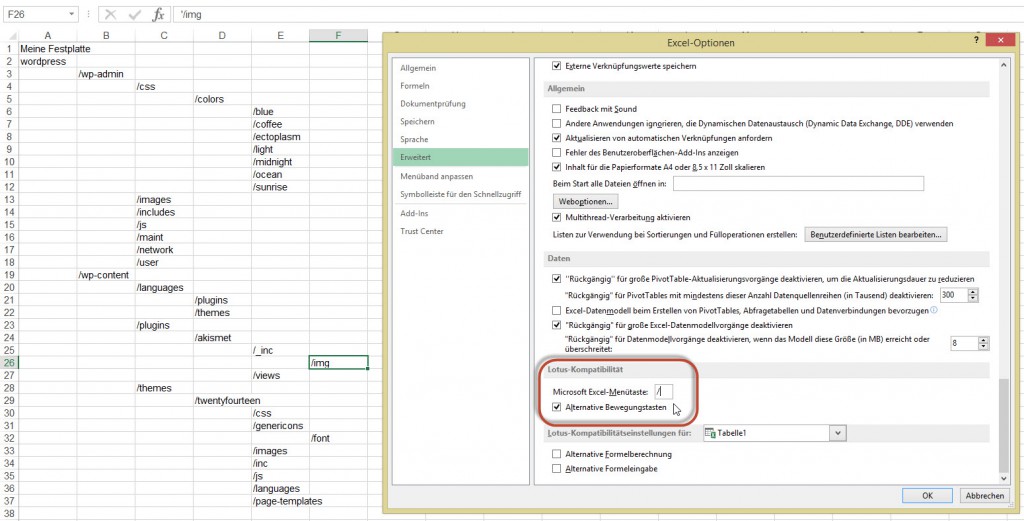Screen dimensions: 1024x521
Task: Click the dialog Help question mark icon
Action: point(975,40)
